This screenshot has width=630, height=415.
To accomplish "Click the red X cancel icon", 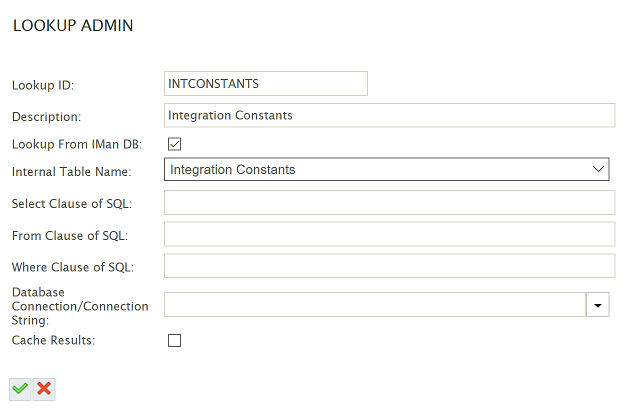I will (x=44, y=389).
